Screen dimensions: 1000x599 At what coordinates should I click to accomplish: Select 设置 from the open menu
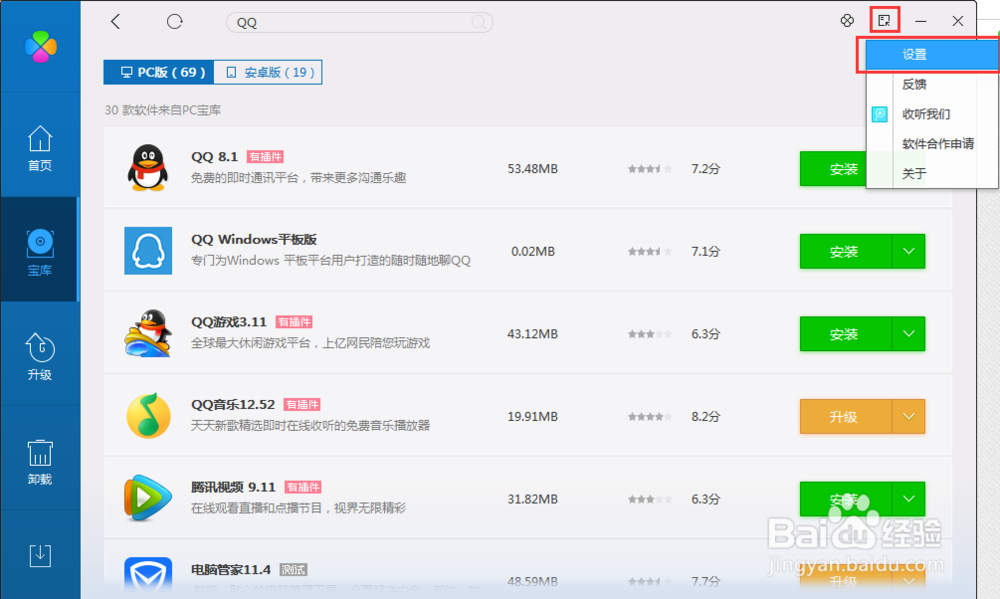[928, 55]
